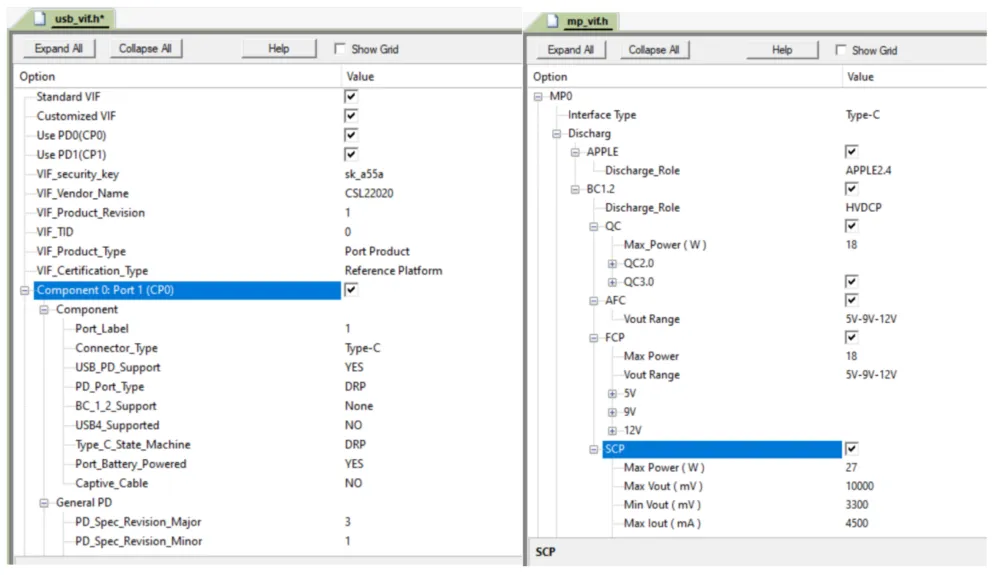Click Collapse All in mp_vif panel
The height and width of the screenshot is (575, 996).
(x=654, y=50)
